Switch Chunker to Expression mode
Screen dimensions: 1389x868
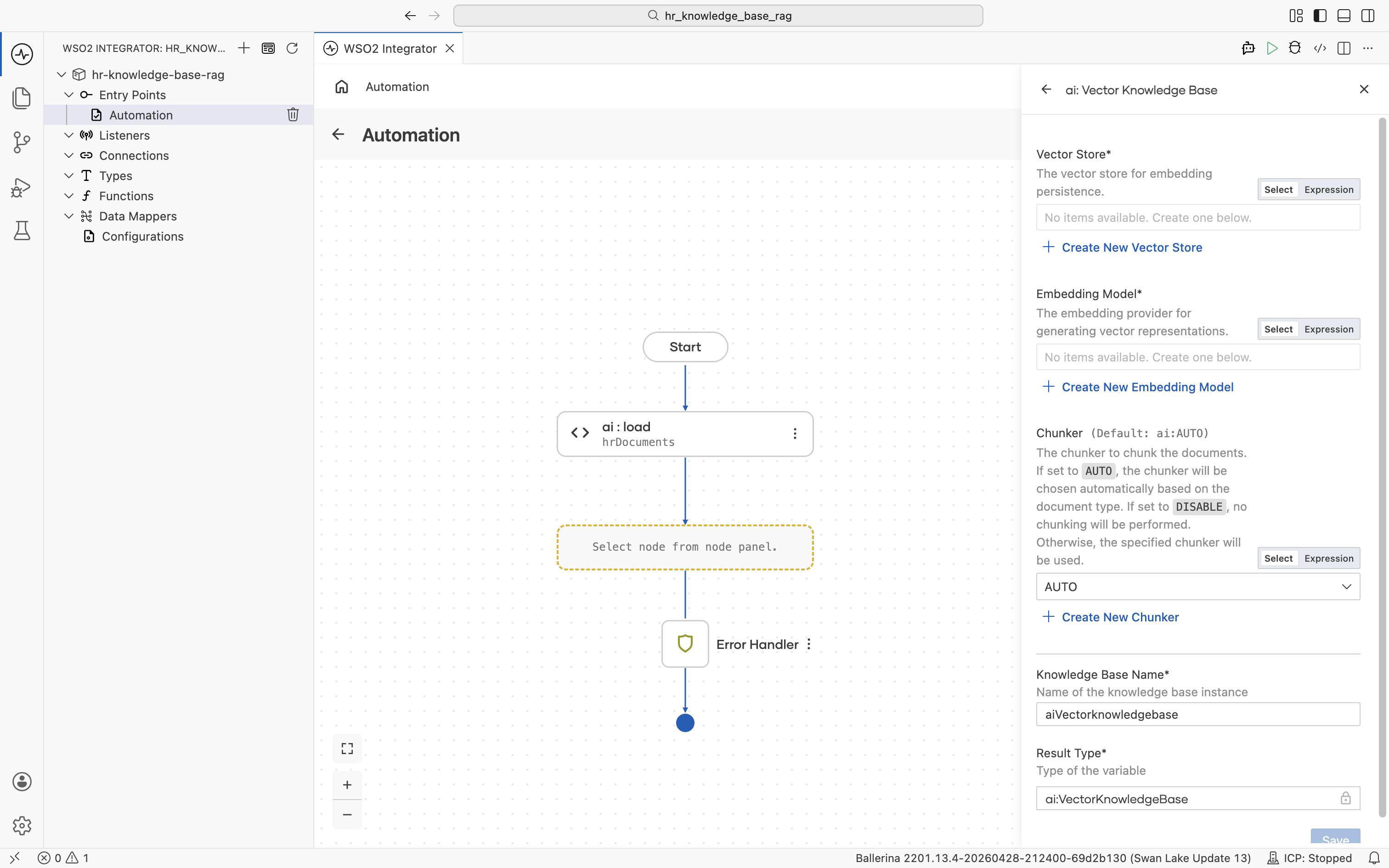click(1329, 558)
